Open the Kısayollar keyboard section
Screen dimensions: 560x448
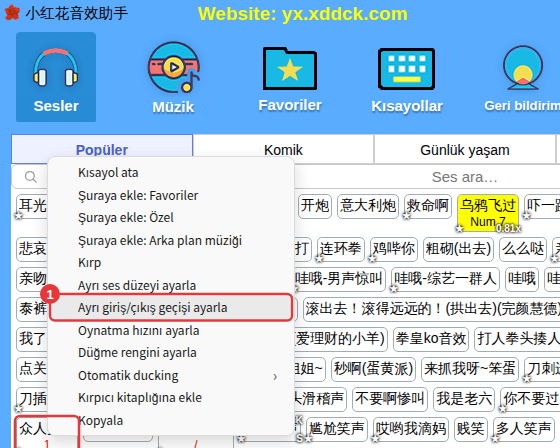407,80
